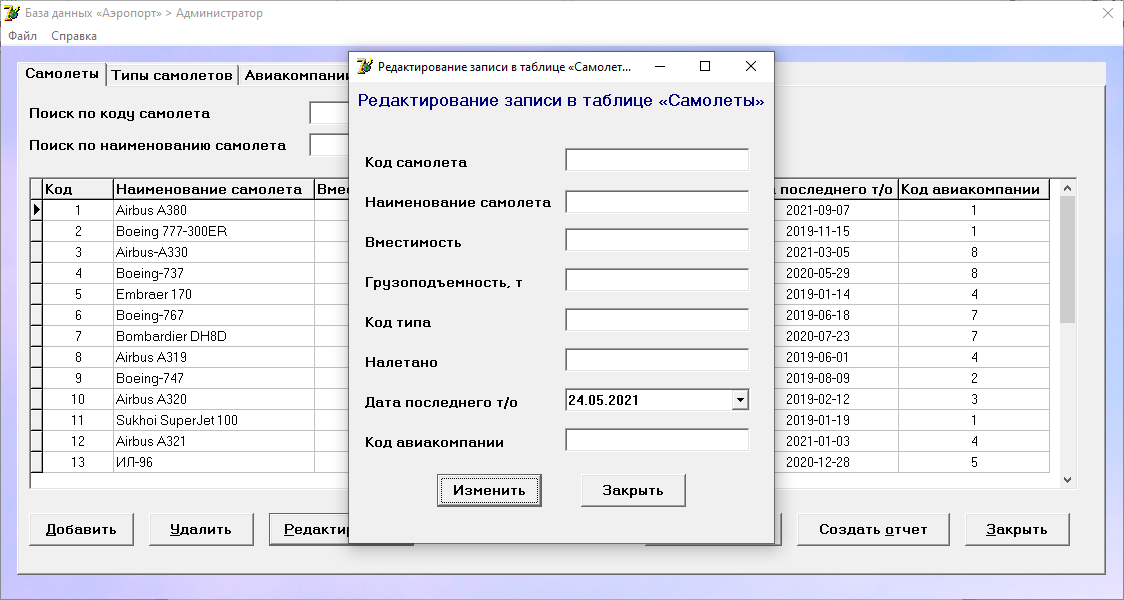
Task: Click the Удалить button
Action: tap(201, 529)
